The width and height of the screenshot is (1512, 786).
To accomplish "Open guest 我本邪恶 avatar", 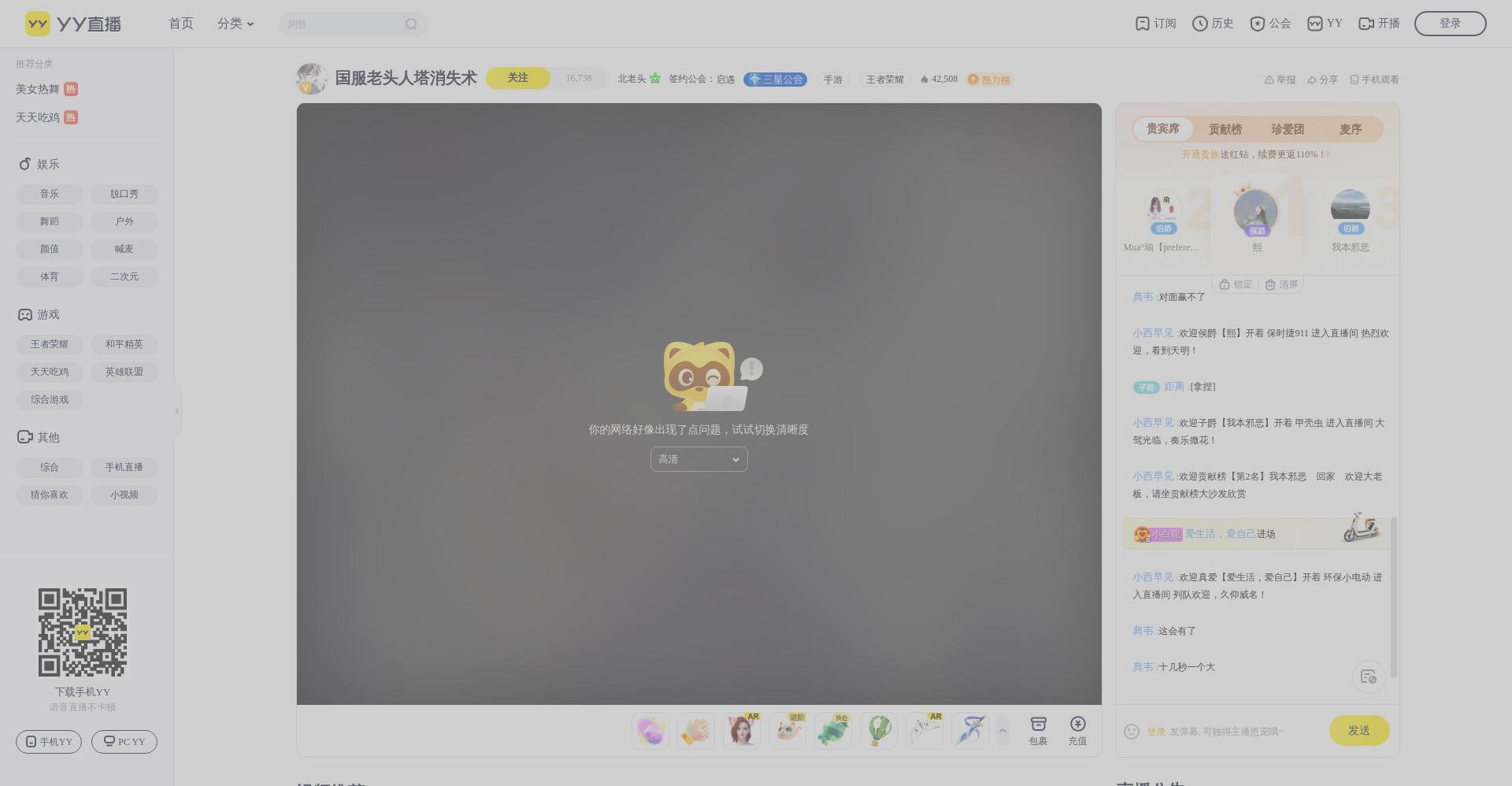I will (x=1351, y=209).
